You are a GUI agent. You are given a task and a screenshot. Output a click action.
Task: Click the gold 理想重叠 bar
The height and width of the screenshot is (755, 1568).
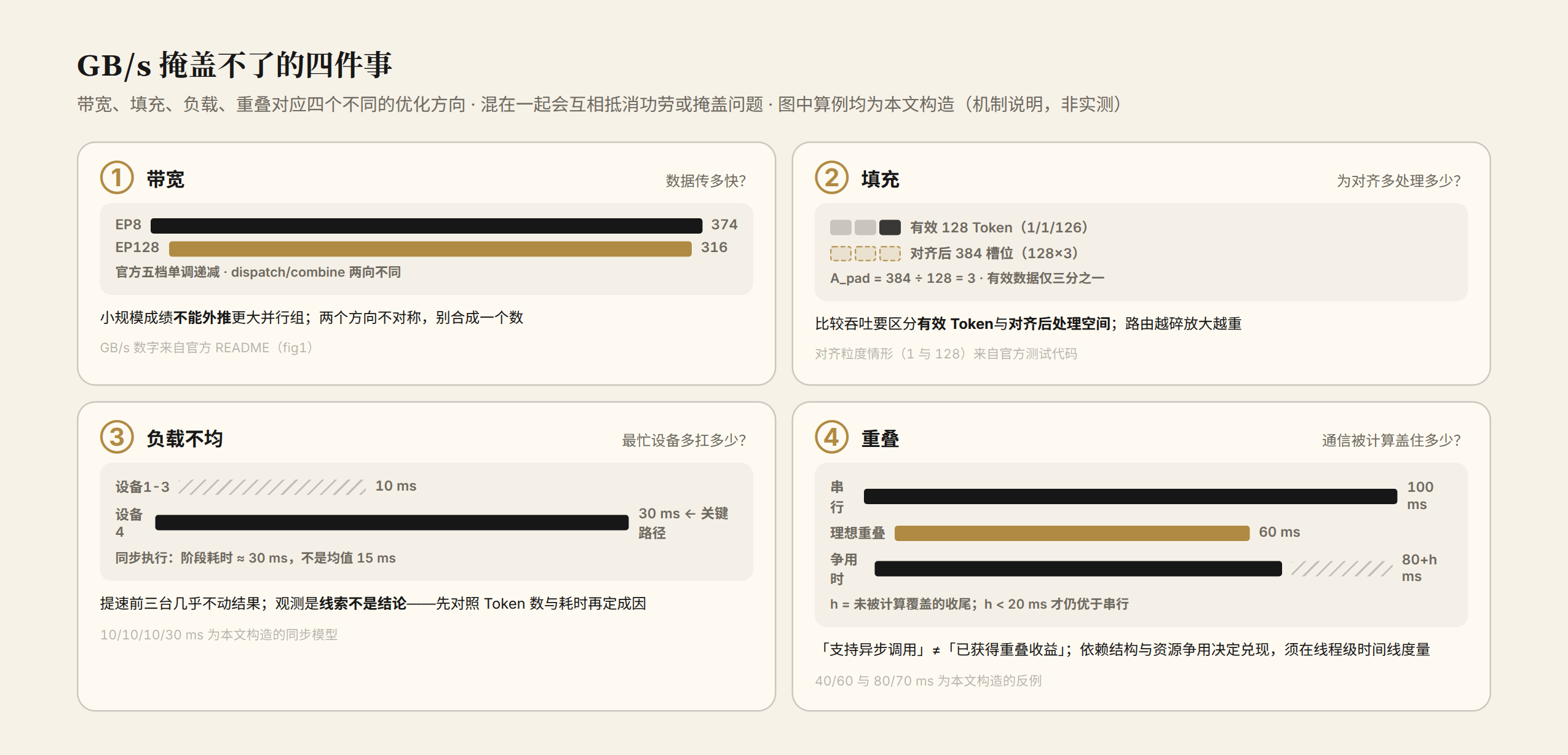1072,533
